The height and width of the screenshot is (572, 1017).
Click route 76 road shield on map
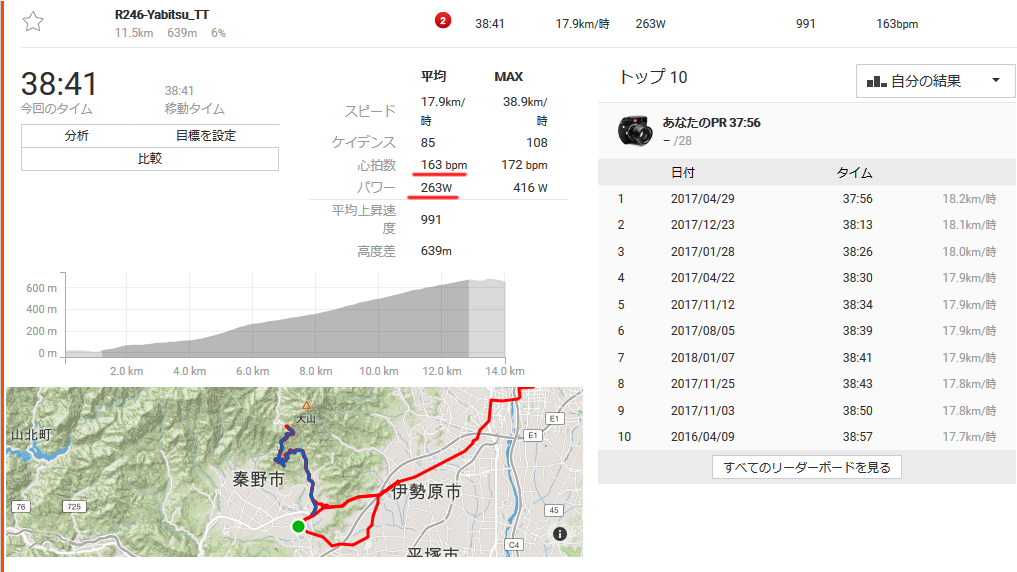tap(21, 506)
